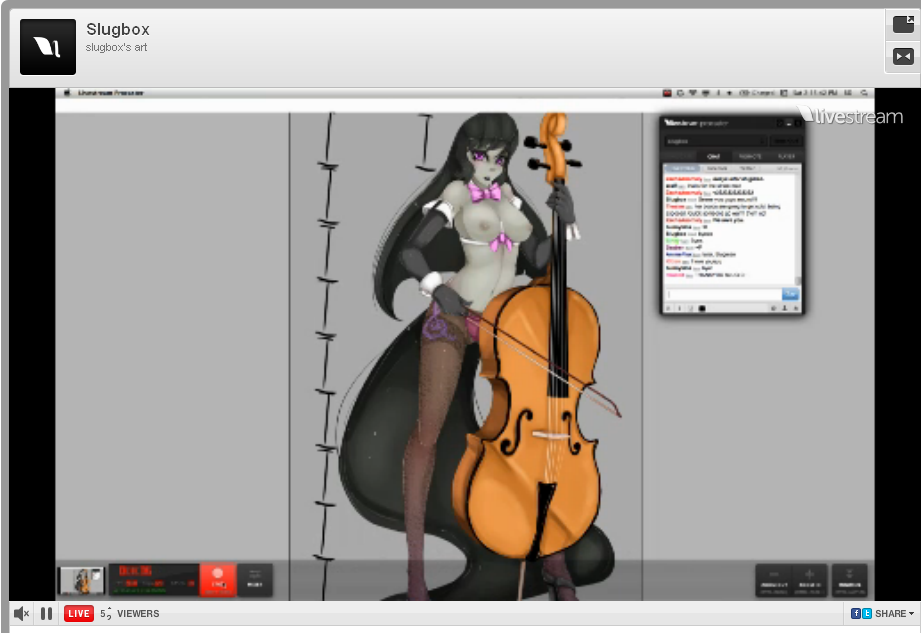Open the channel dropdown in Procaster window
Image resolution: width=921 pixels, height=633 pixels.
click(715, 141)
